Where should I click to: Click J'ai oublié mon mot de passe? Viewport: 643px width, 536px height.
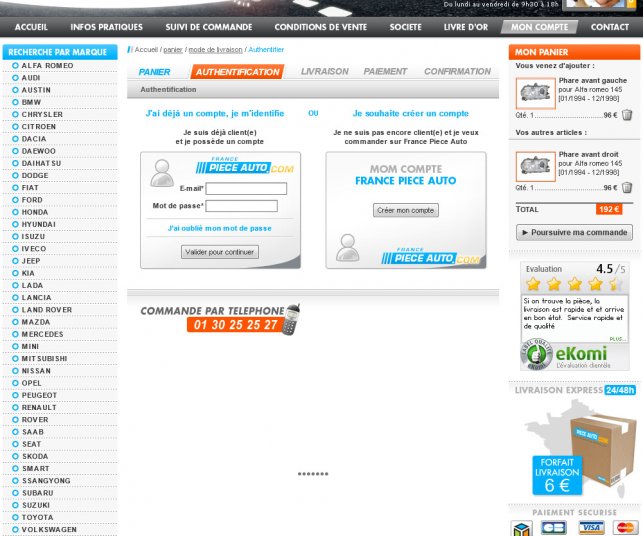pos(219,228)
